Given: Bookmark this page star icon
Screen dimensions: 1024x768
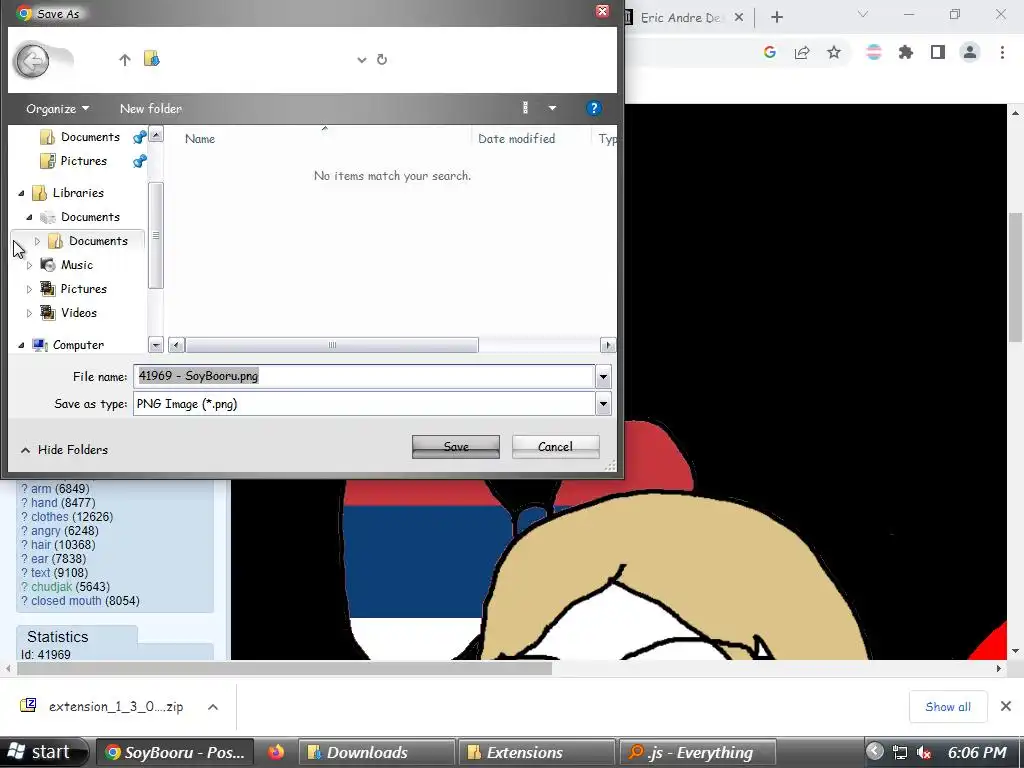Looking at the screenshot, I should (834, 52).
